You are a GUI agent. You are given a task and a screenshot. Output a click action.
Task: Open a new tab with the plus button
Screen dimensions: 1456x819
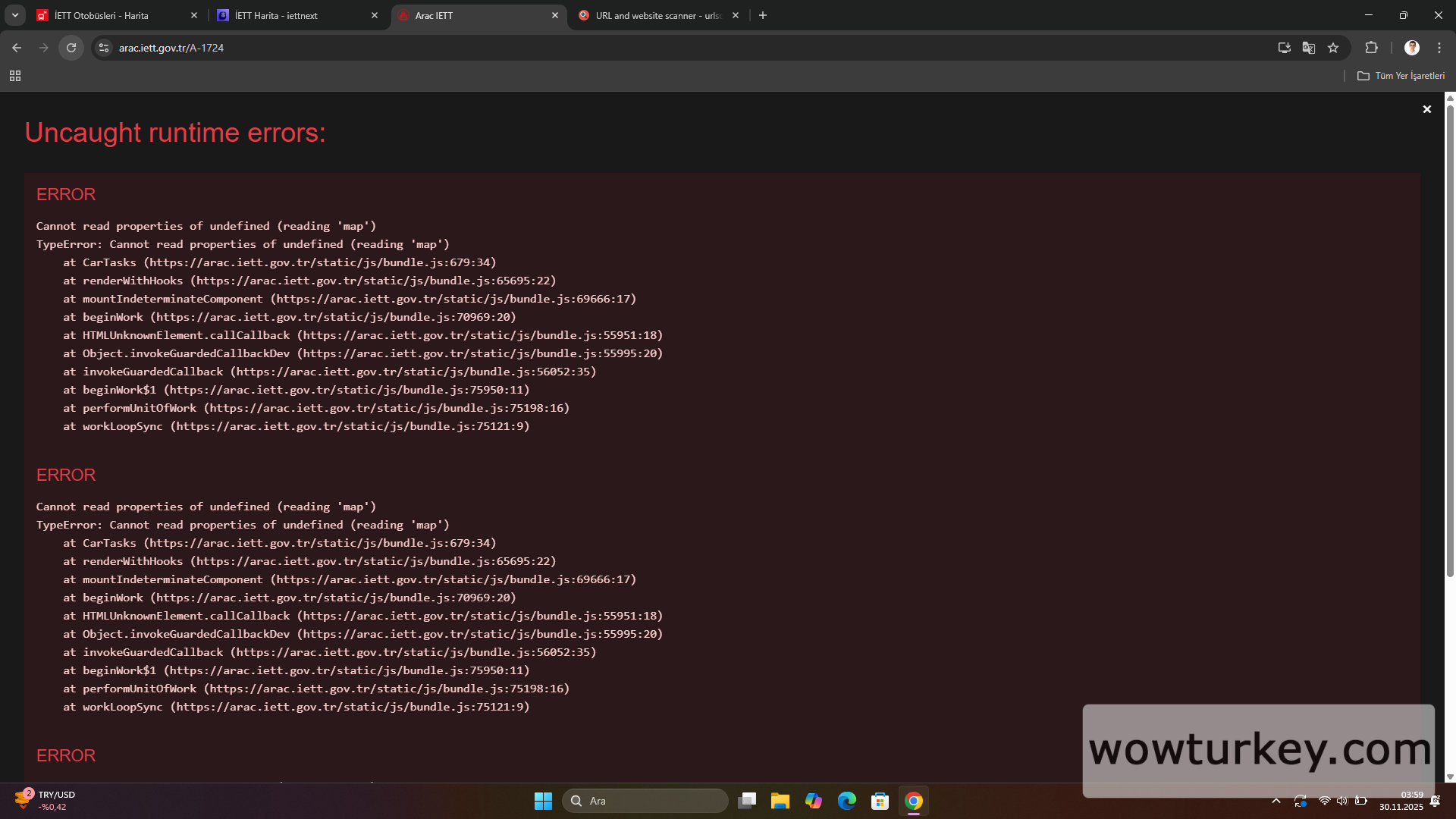(x=763, y=15)
